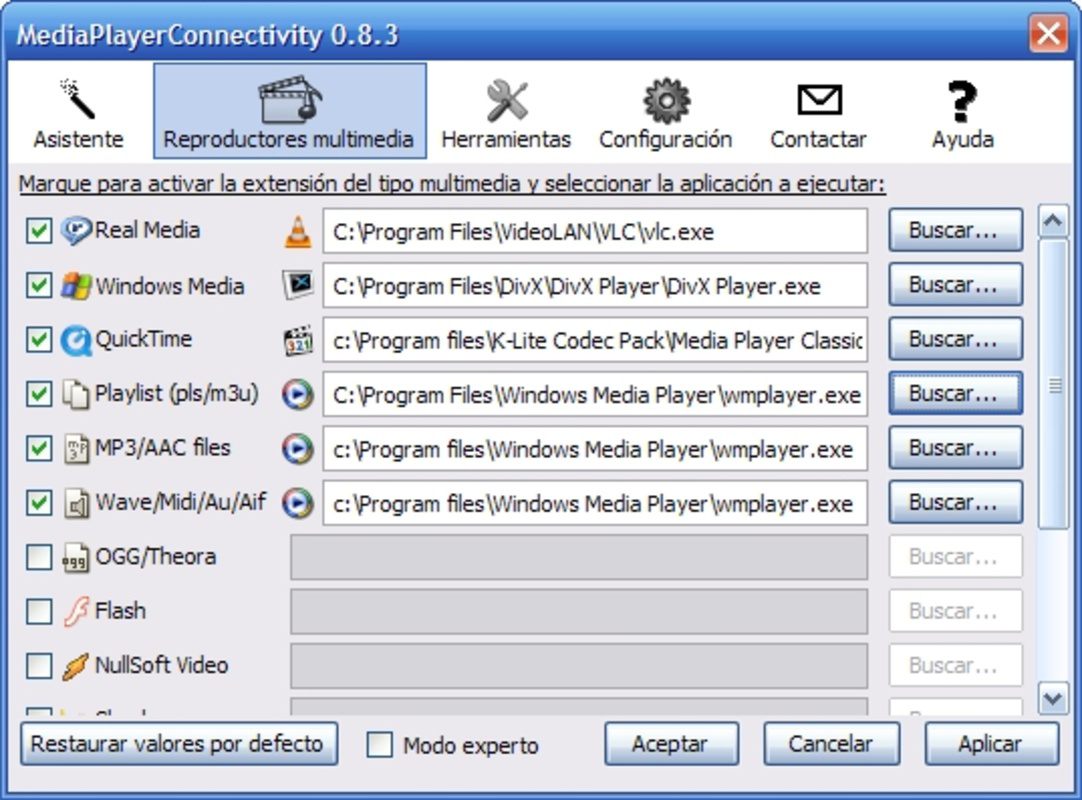Viewport: 1082px width, 800px height.
Task: Enable the NullSoft Video checkbox
Action: click(x=39, y=666)
